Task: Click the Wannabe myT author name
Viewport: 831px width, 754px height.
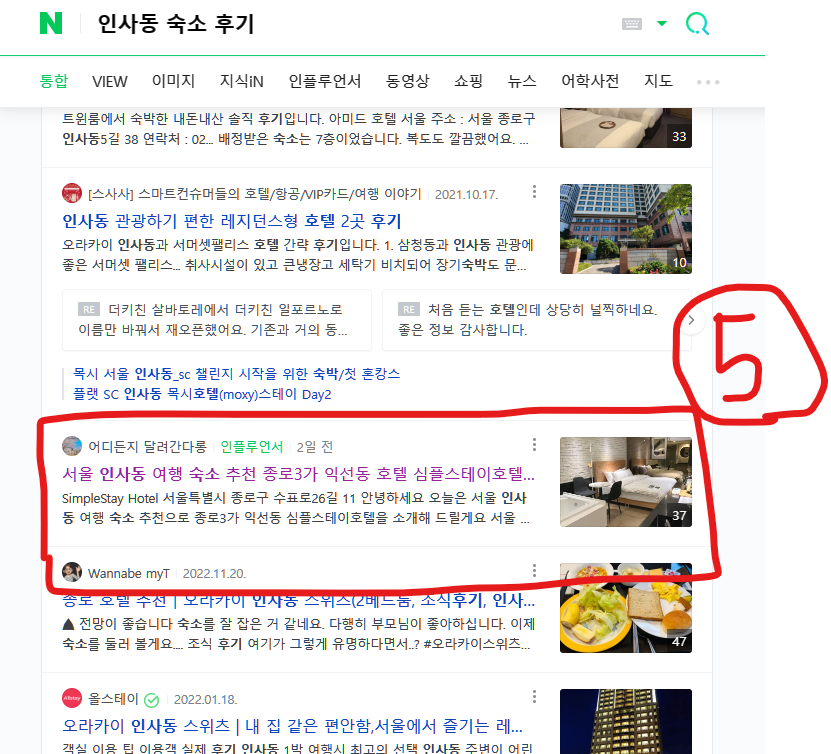Action: point(129,573)
